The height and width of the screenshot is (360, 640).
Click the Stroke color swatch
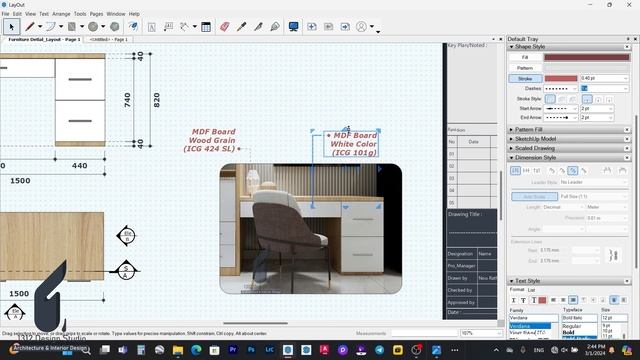tap(561, 78)
